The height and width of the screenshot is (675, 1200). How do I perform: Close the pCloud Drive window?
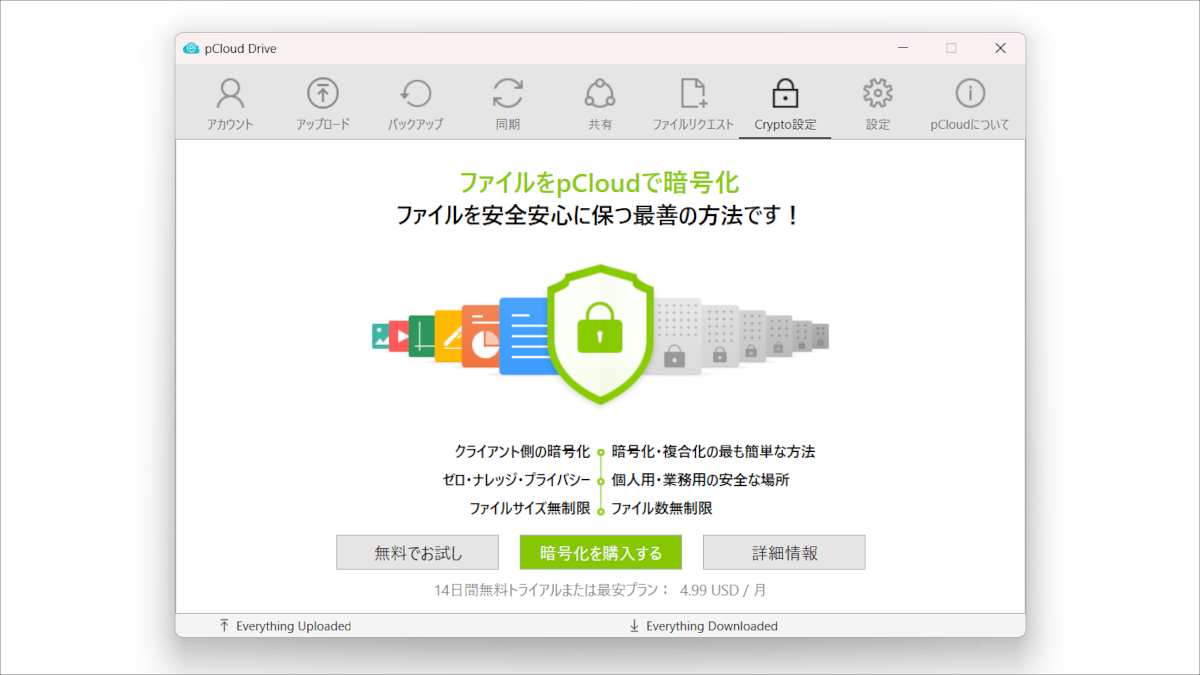tap(1000, 48)
